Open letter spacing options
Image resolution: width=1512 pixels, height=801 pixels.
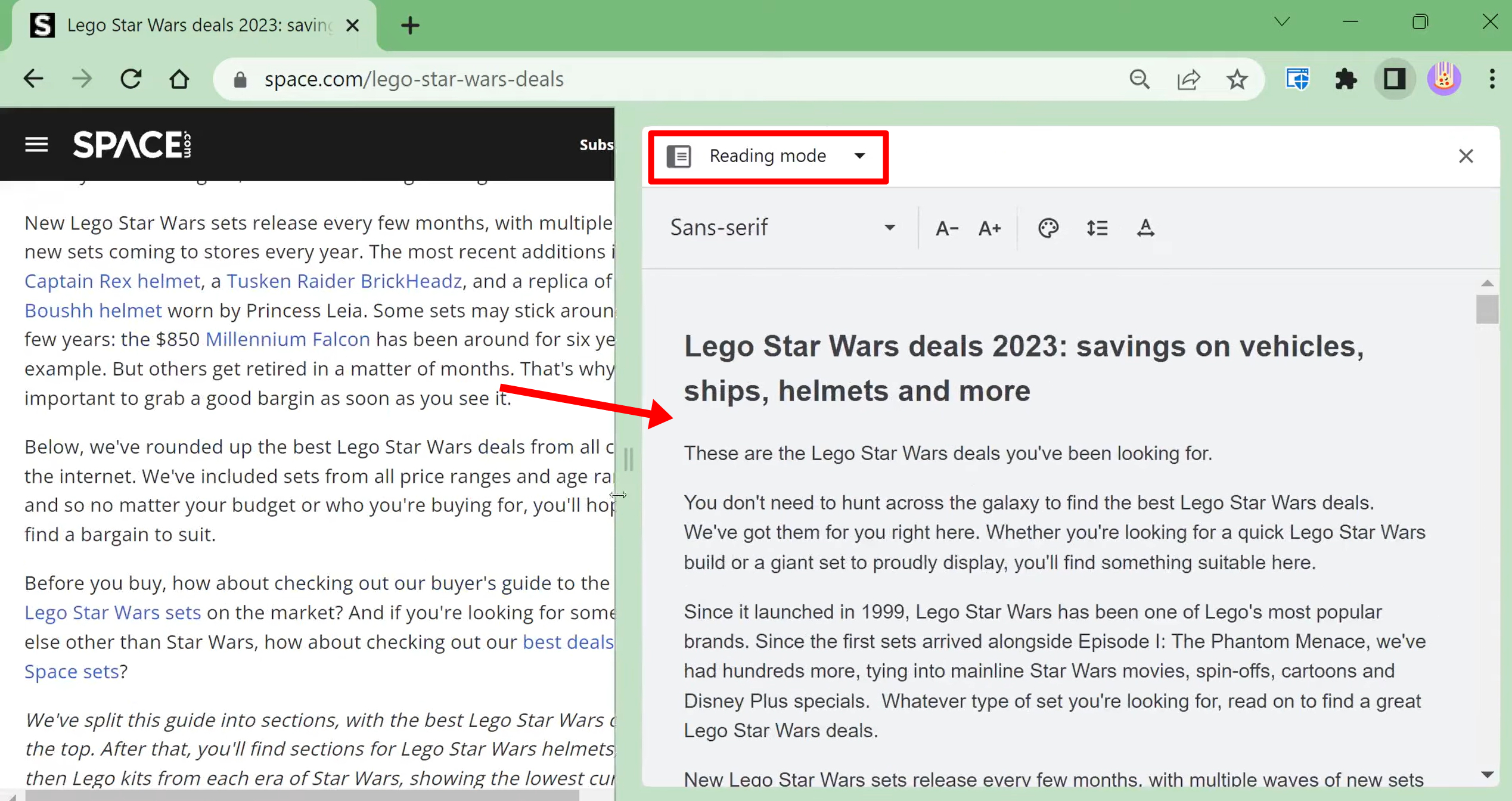[1145, 228]
